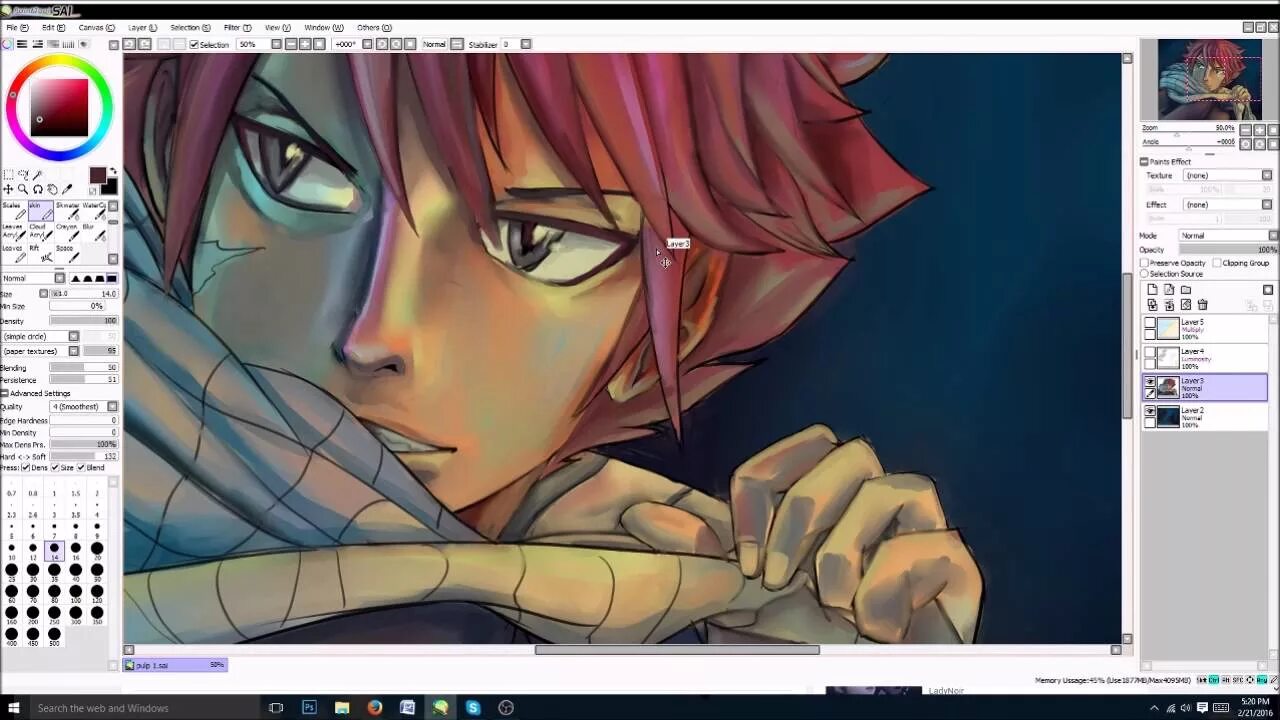Select the zoom magnifier tool
The height and width of the screenshot is (720, 1280).
23,189
